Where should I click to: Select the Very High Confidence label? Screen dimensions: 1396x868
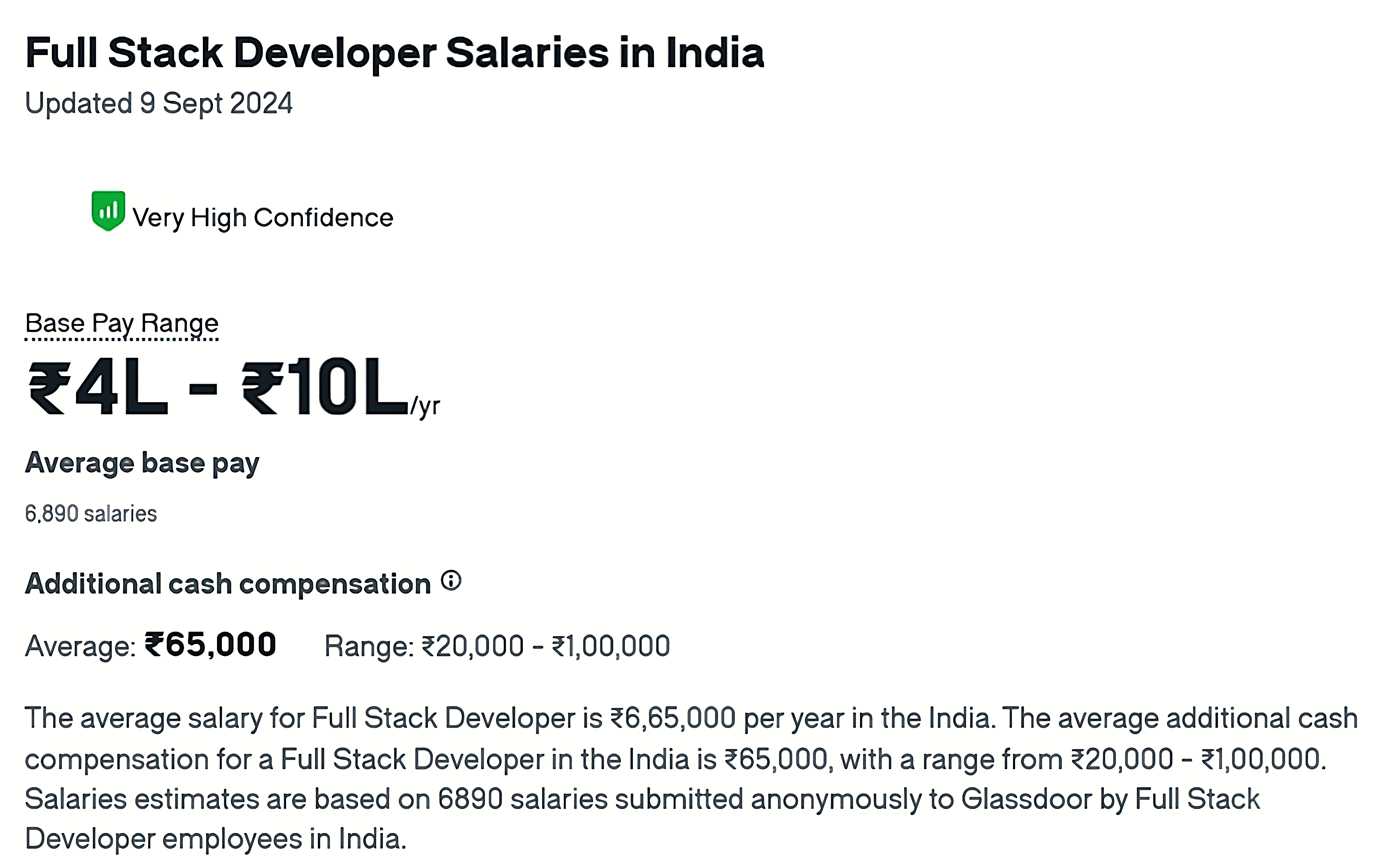[x=263, y=218]
